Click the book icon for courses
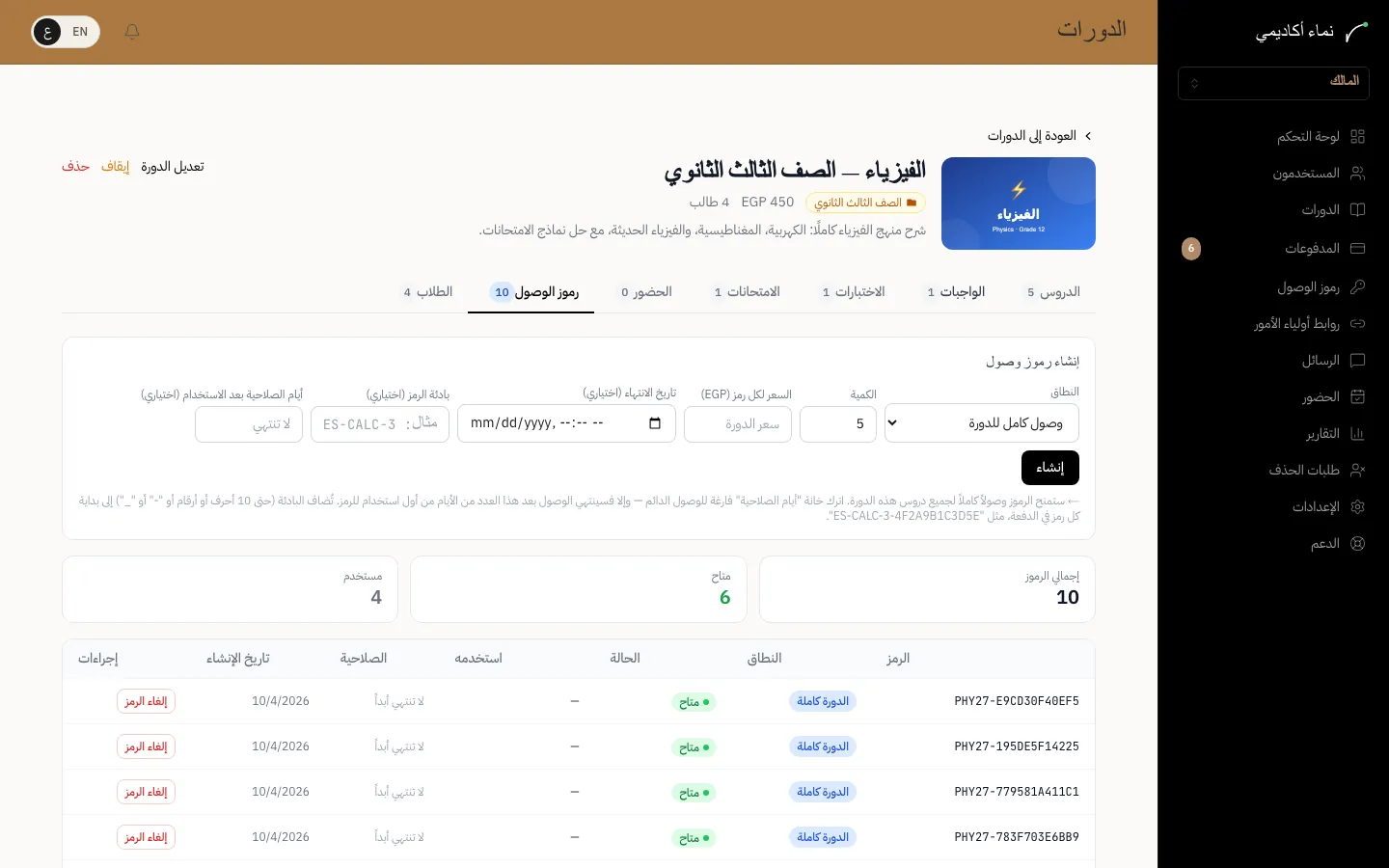 click(1357, 210)
